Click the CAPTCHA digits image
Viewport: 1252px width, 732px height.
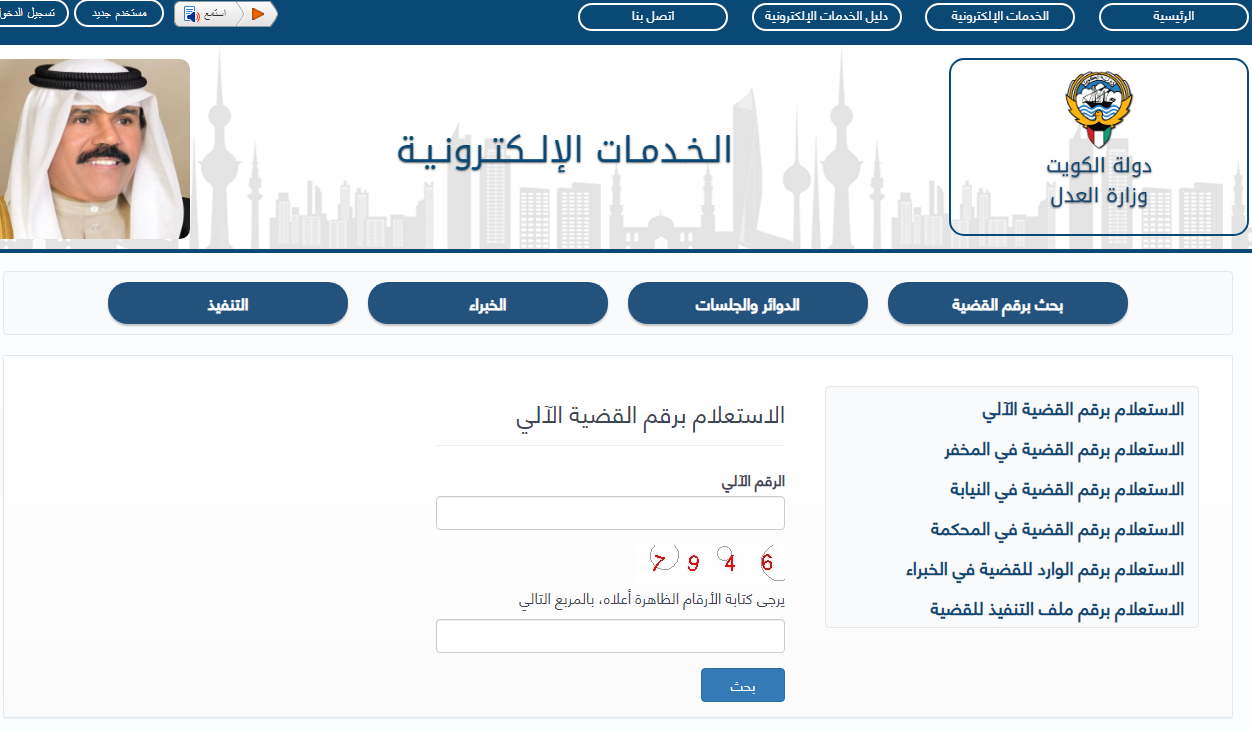point(713,562)
